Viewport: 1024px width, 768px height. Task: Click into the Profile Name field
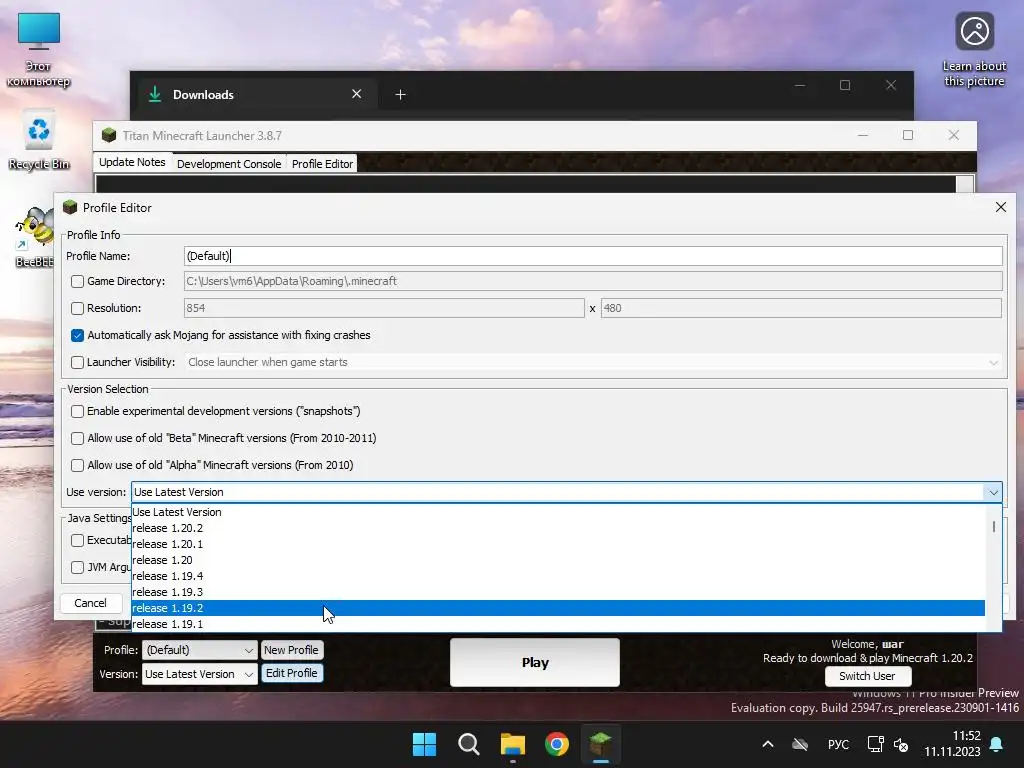pos(593,256)
